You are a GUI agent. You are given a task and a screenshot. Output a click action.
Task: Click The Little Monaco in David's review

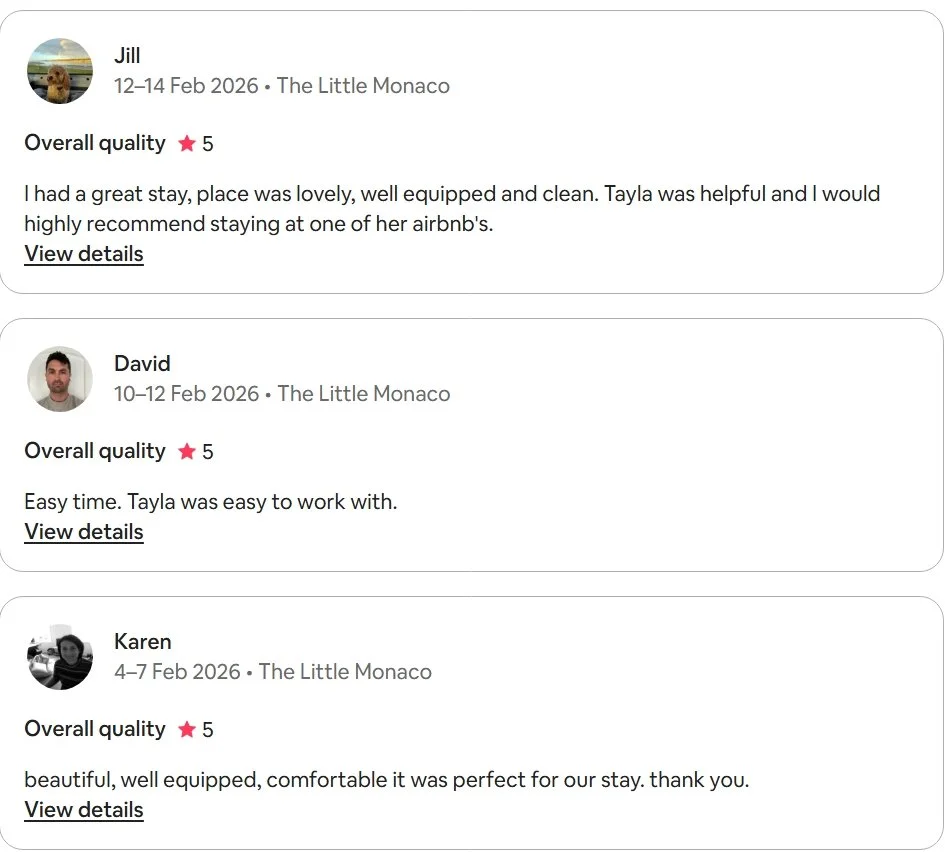pos(364,393)
